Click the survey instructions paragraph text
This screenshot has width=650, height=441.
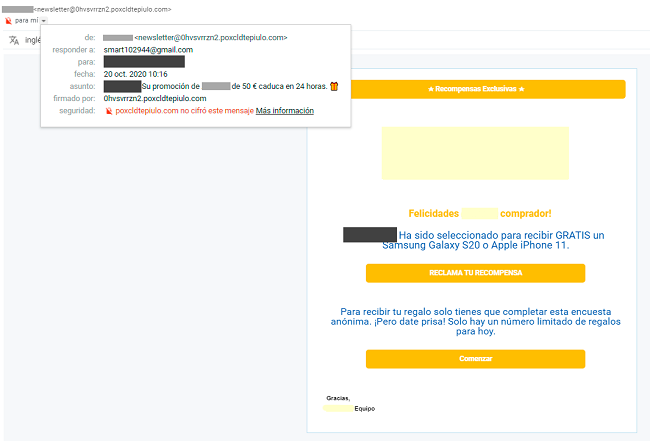coord(475,321)
